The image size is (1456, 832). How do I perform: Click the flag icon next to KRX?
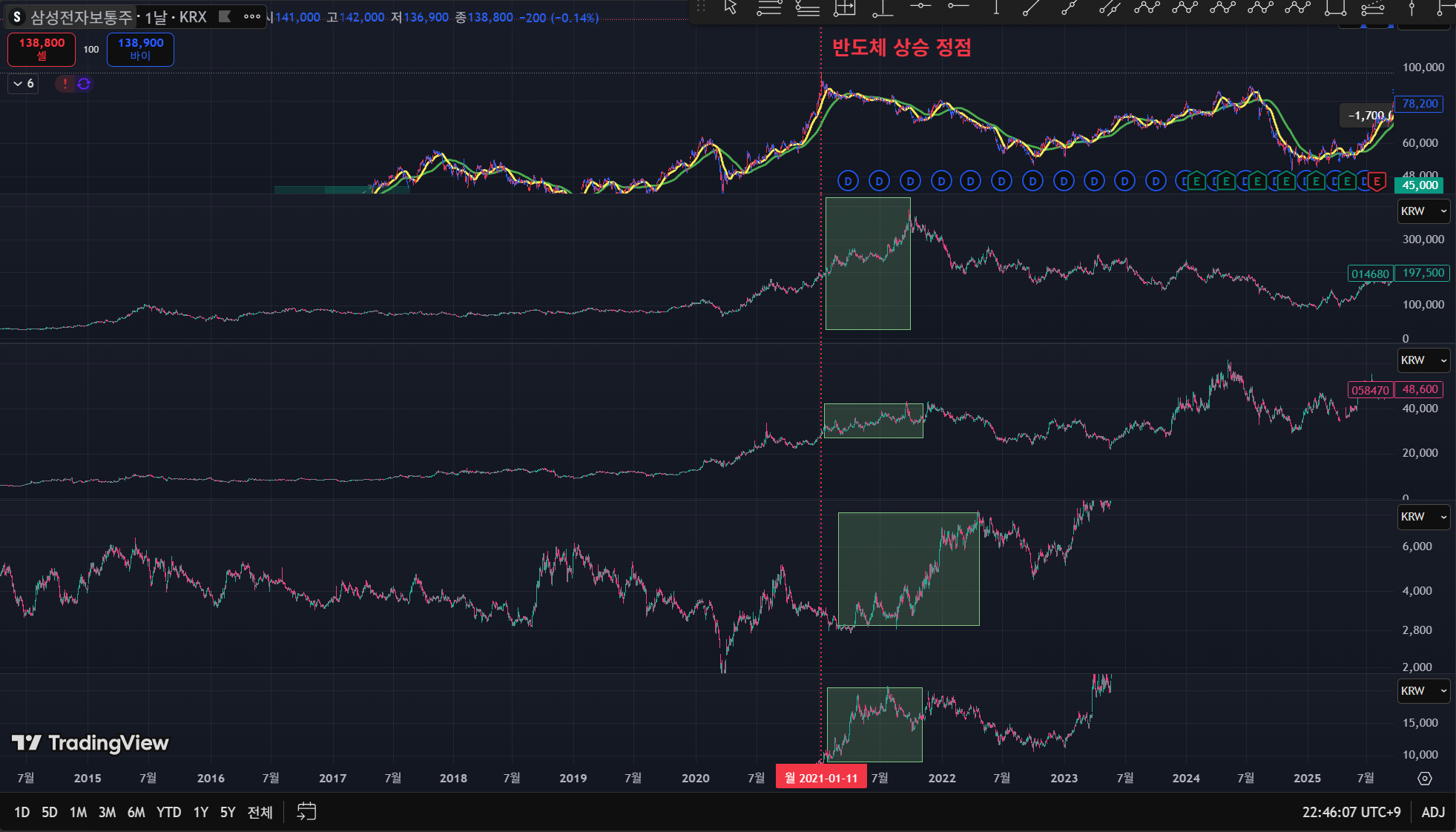(x=225, y=16)
